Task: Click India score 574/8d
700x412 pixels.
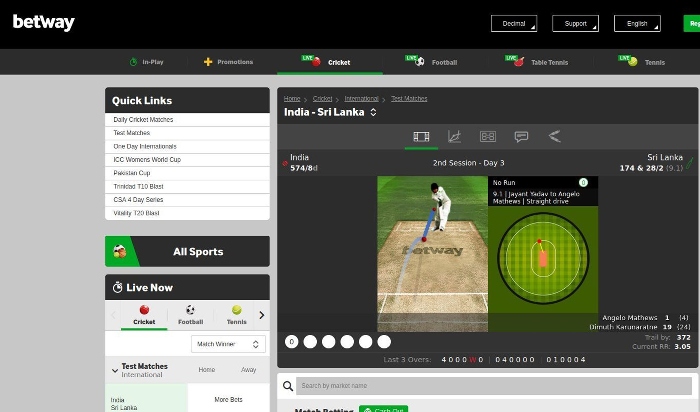Action: [304, 168]
